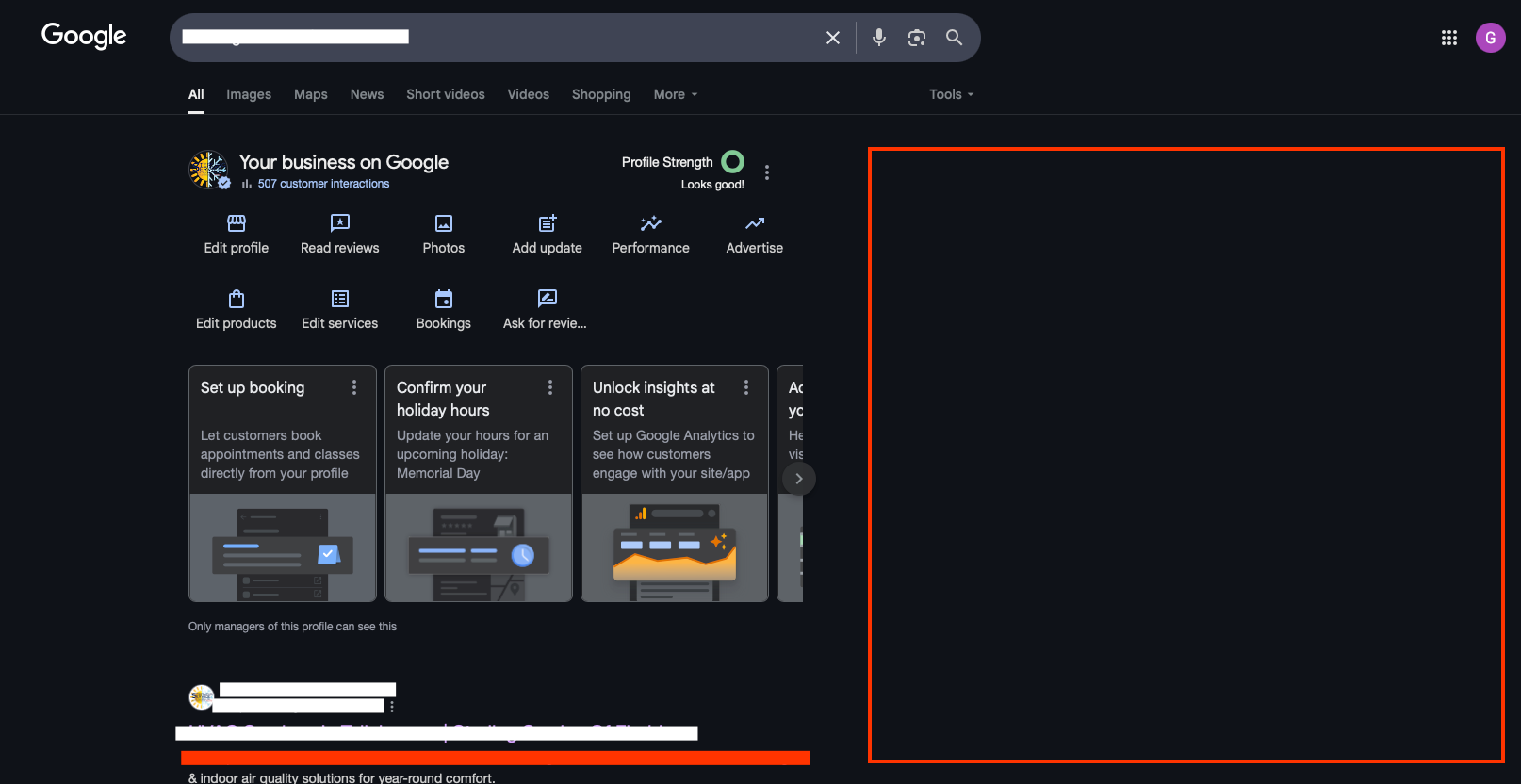
Task: Switch to the Short videos tab
Action: 446,94
